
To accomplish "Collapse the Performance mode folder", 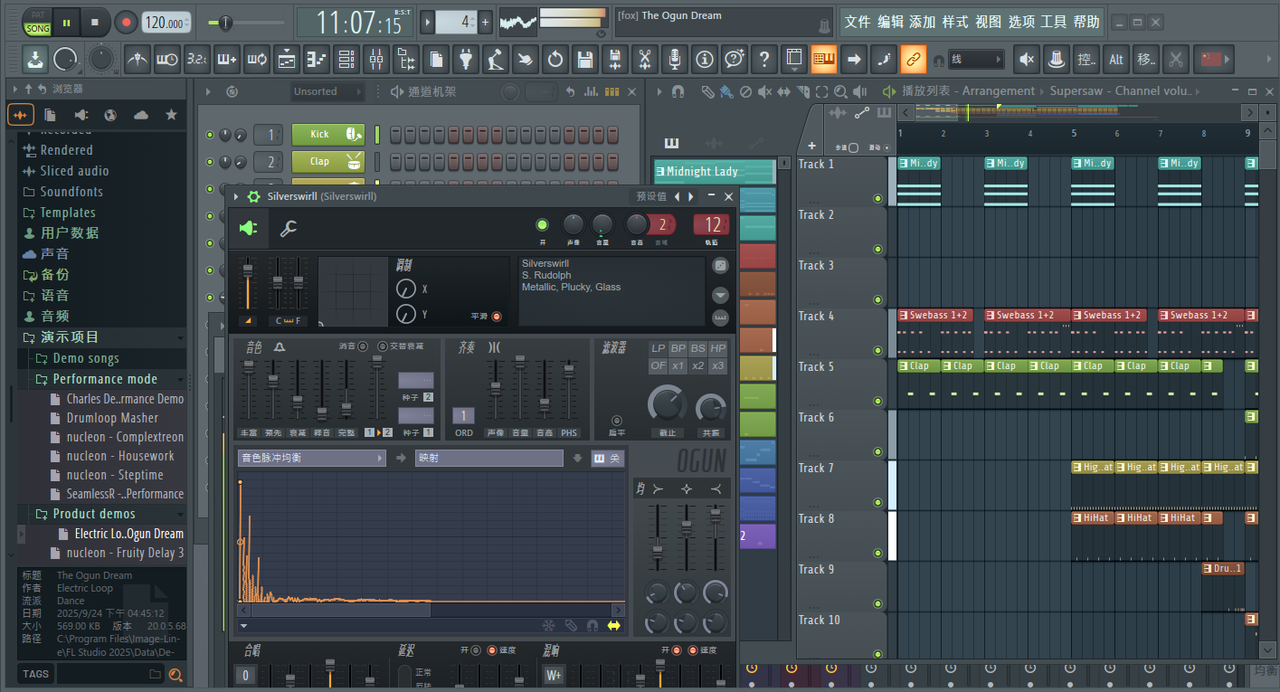I will pos(105,379).
